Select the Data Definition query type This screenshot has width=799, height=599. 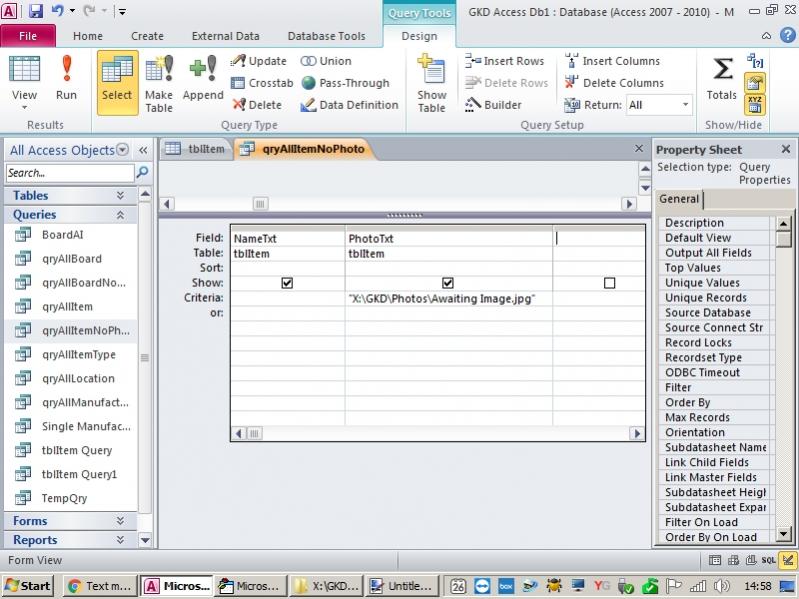350,105
